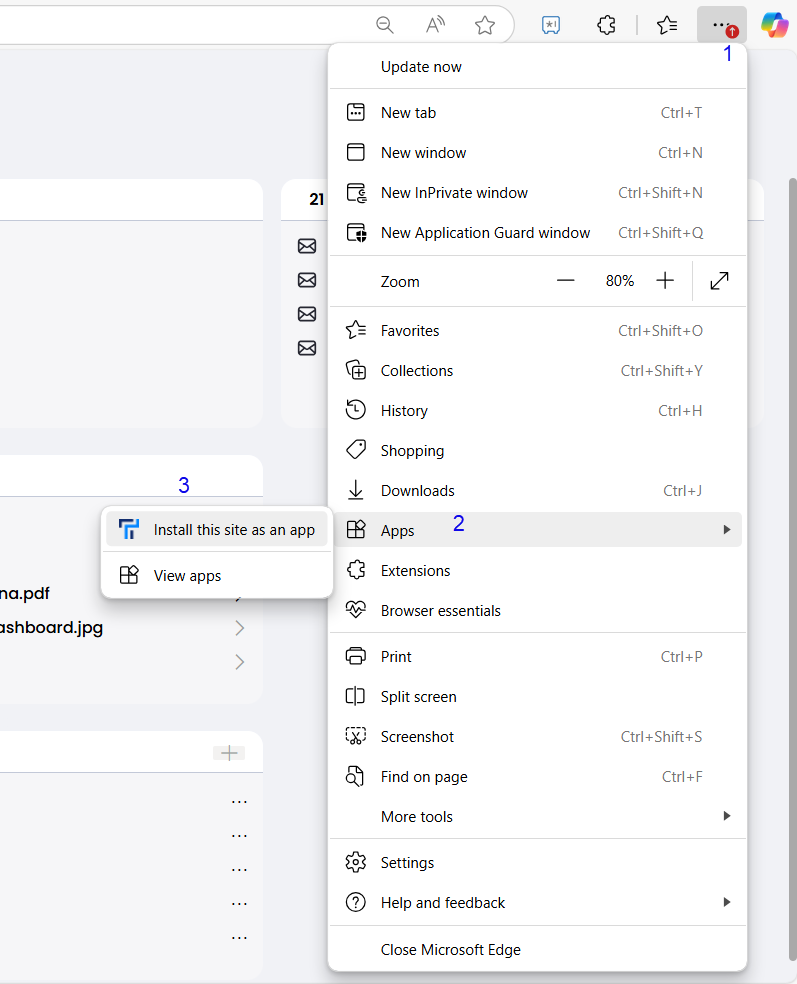Click the first envelope mail icon
The image size is (797, 984).
[x=307, y=246]
